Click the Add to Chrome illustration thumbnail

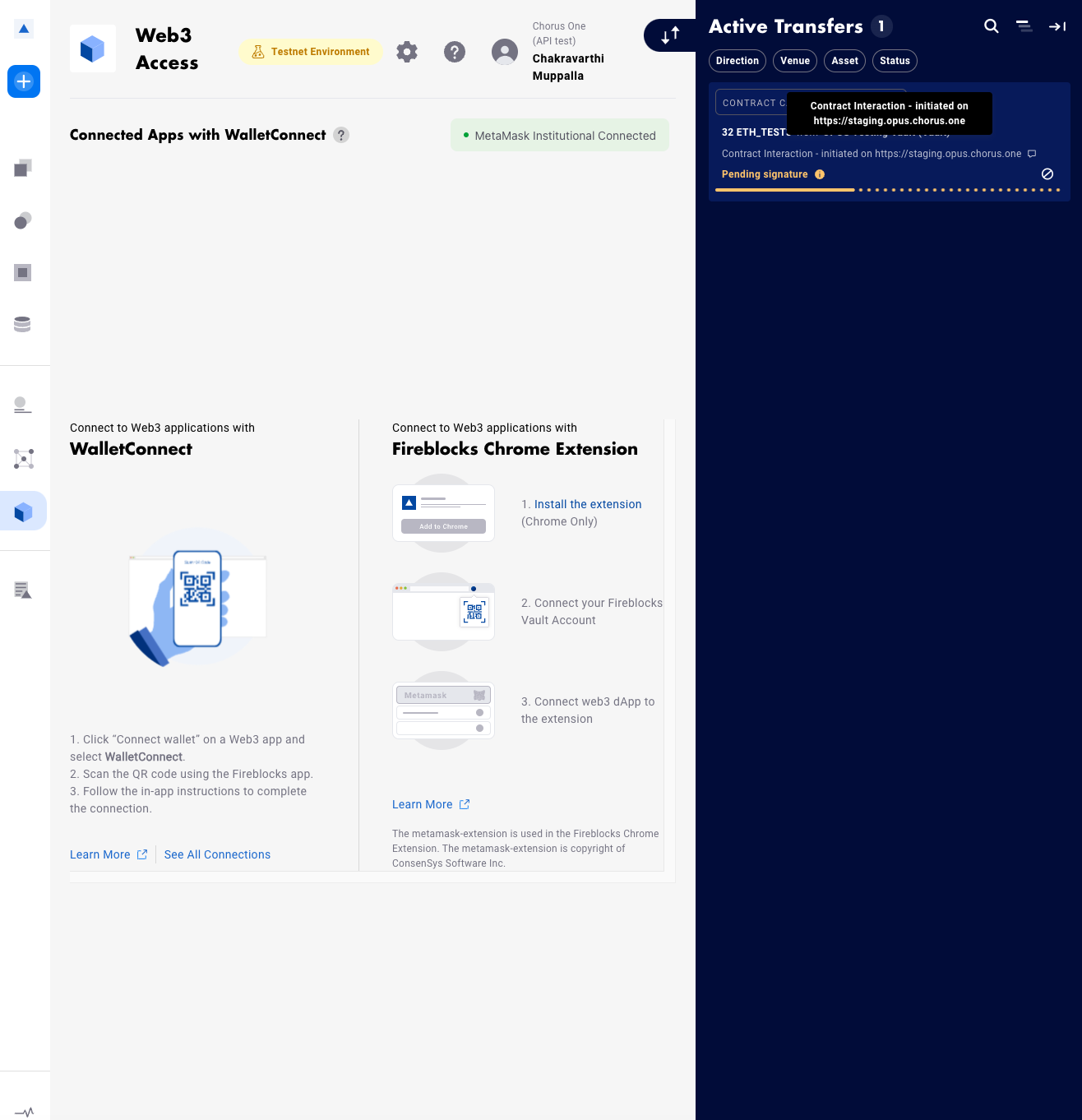[443, 513]
